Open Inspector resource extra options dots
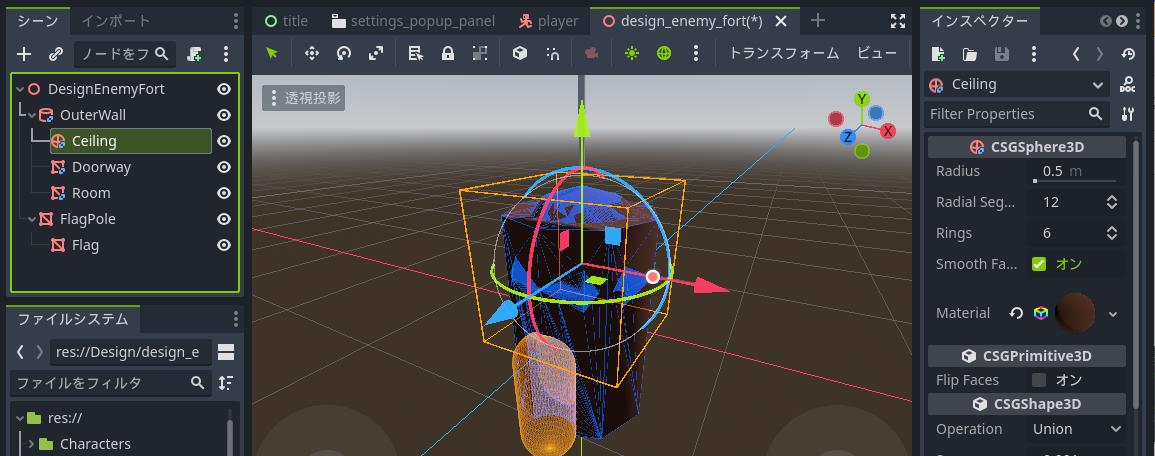The image size is (1155, 456). (1034, 54)
